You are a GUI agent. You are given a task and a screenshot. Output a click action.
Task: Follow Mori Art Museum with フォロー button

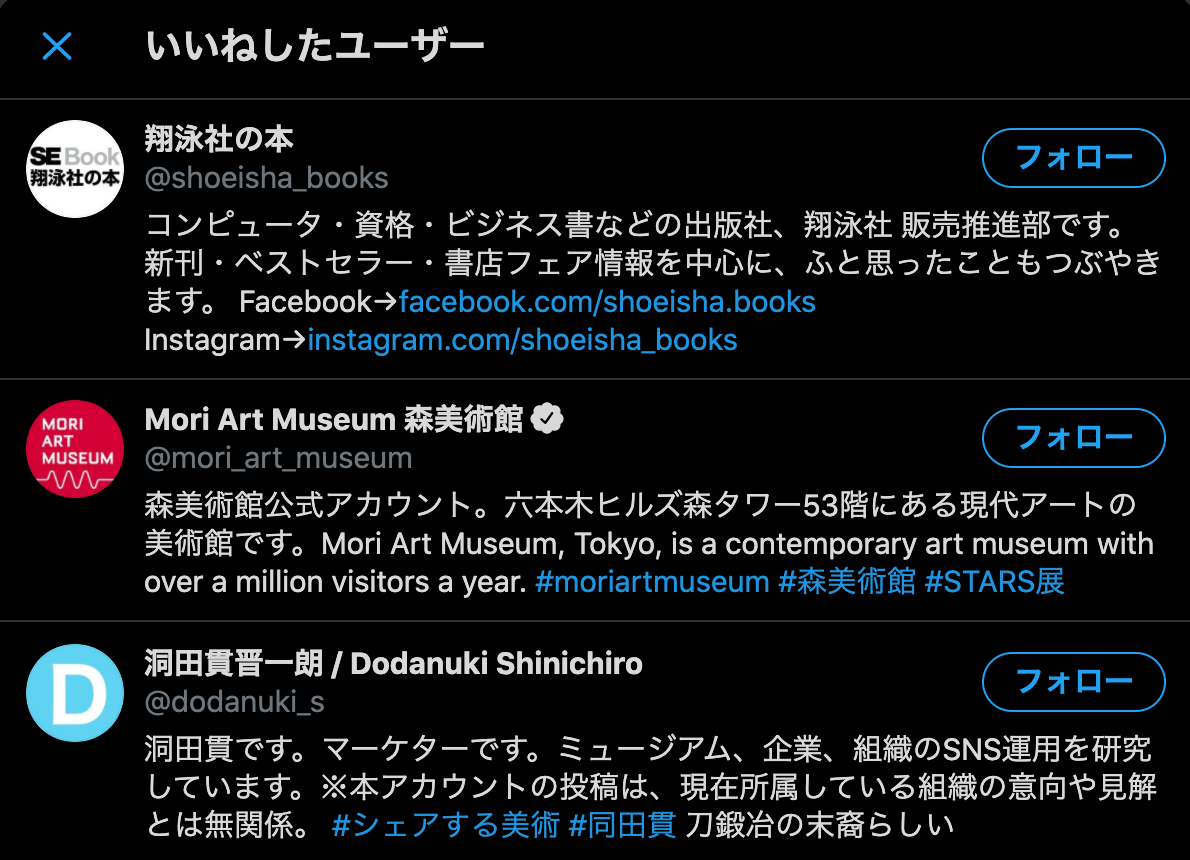[1073, 438]
